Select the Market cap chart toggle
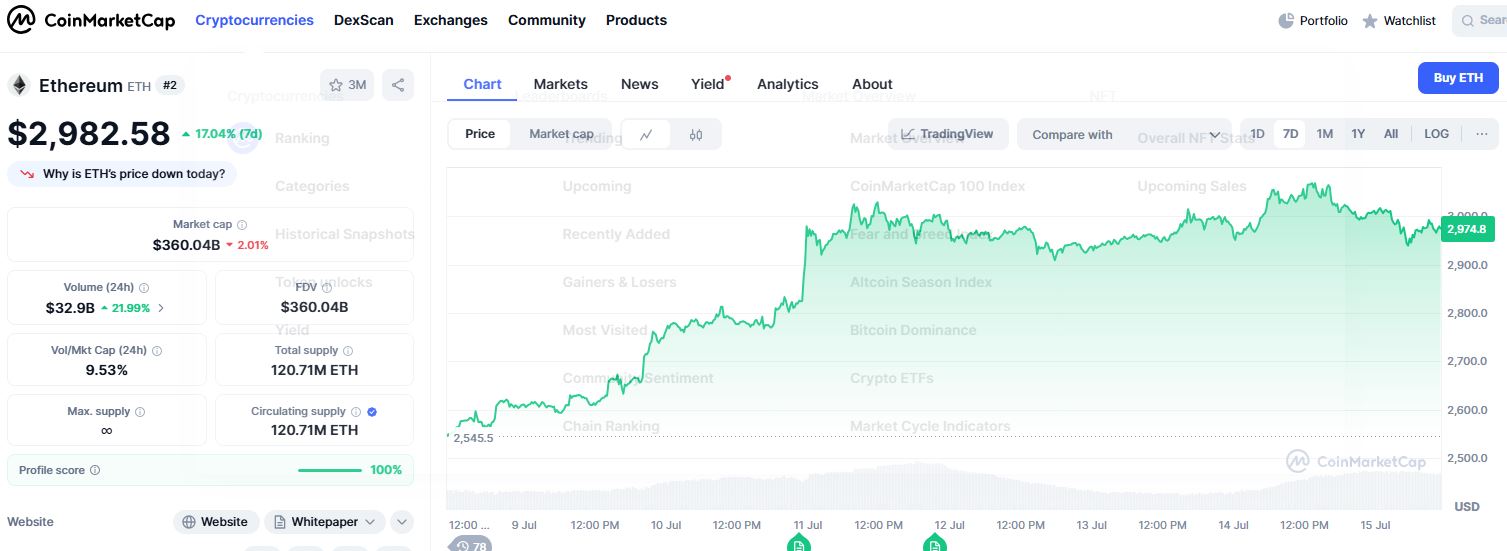 click(x=561, y=134)
